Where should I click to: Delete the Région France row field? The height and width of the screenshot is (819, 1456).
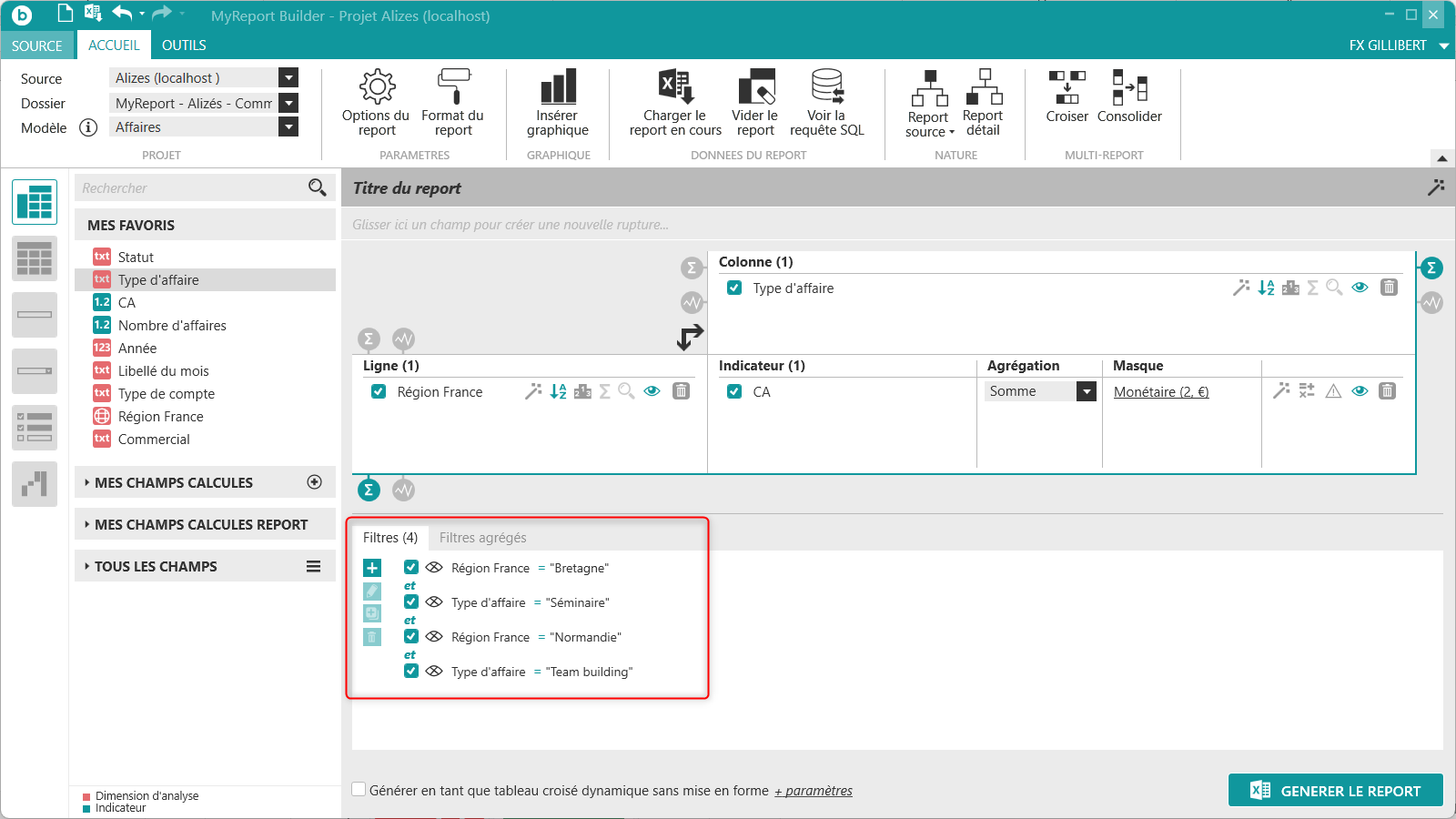pos(681,391)
